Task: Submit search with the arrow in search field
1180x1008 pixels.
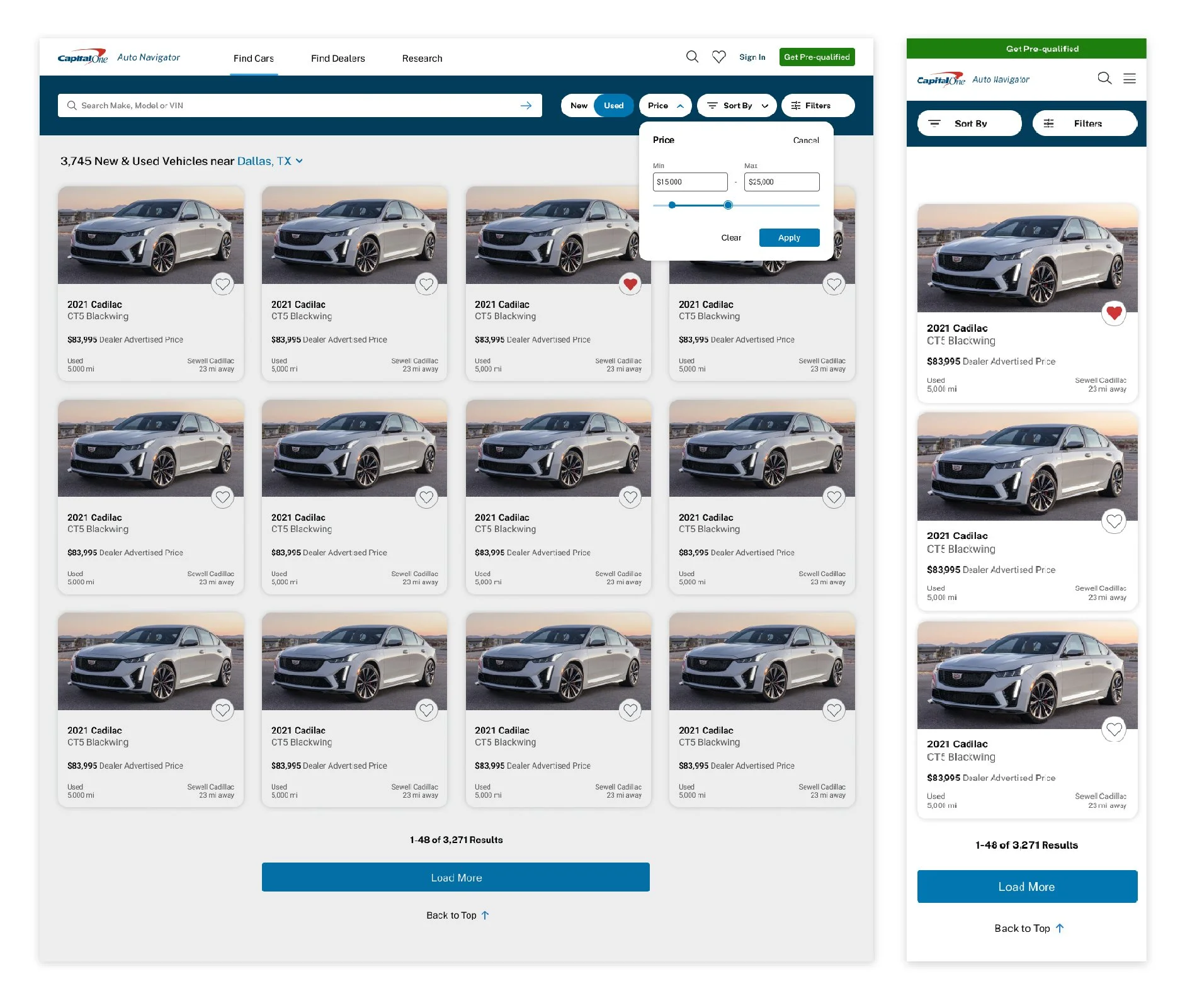Action: (x=526, y=106)
